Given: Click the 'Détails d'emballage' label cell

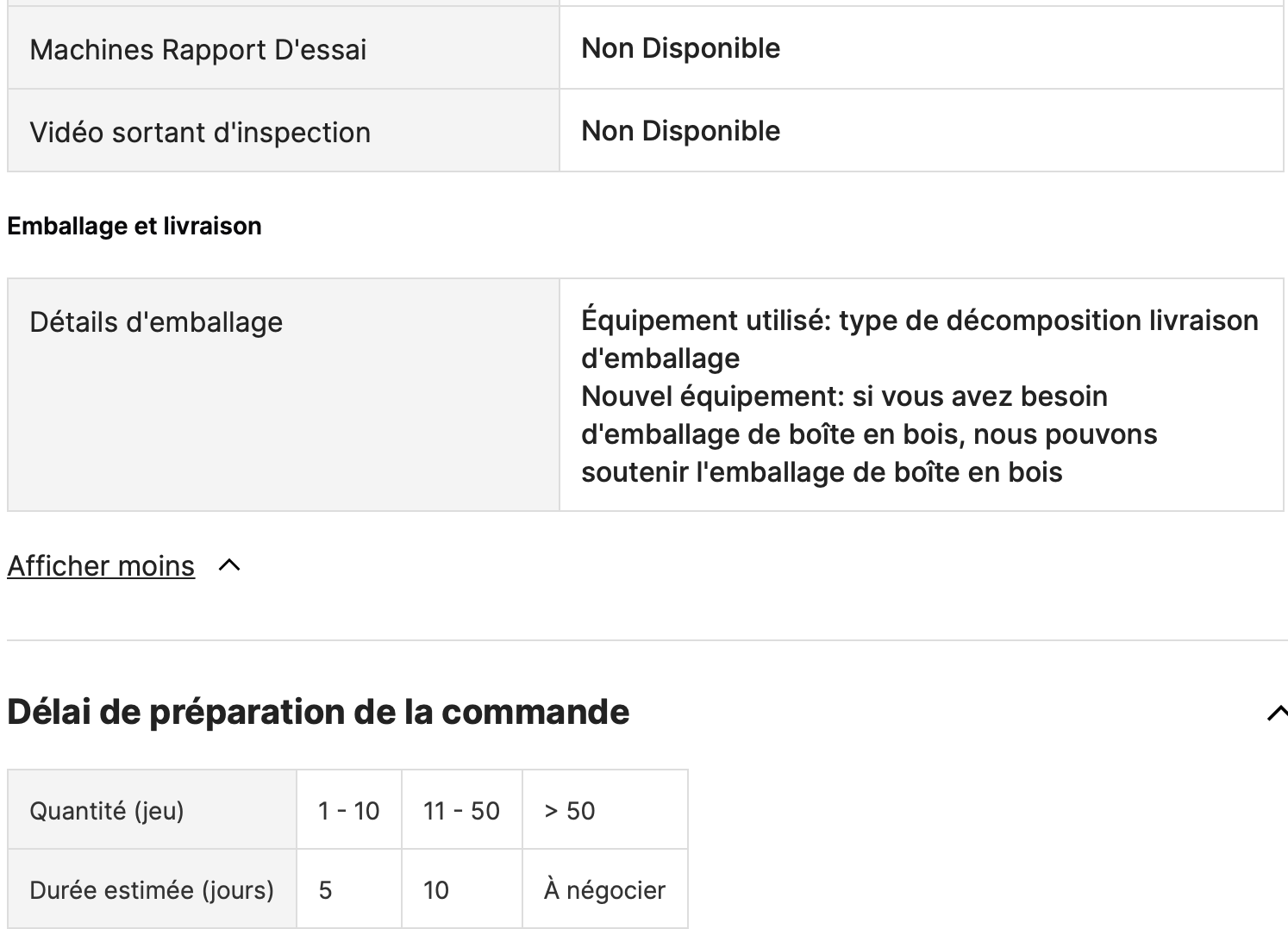Looking at the screenshot, I should coord(156,322).
